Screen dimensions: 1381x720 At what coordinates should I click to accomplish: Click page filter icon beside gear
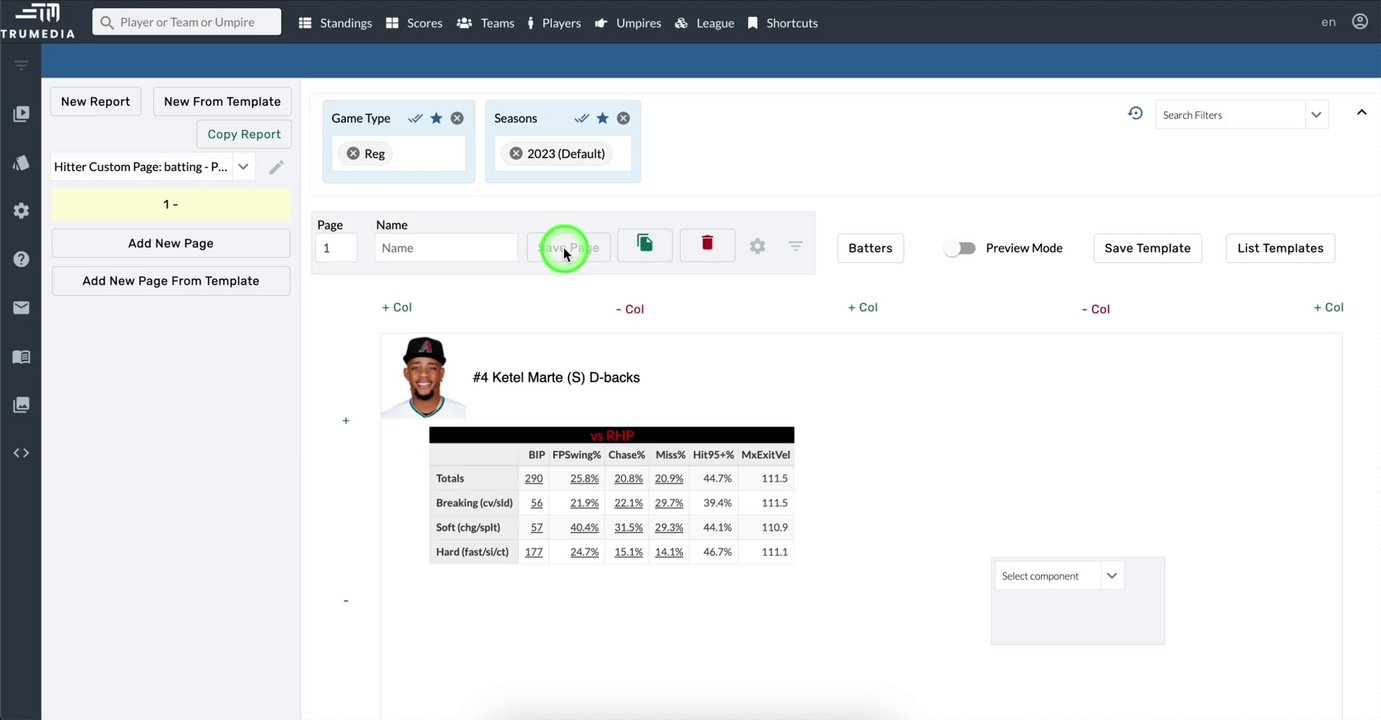click(795, 246)
